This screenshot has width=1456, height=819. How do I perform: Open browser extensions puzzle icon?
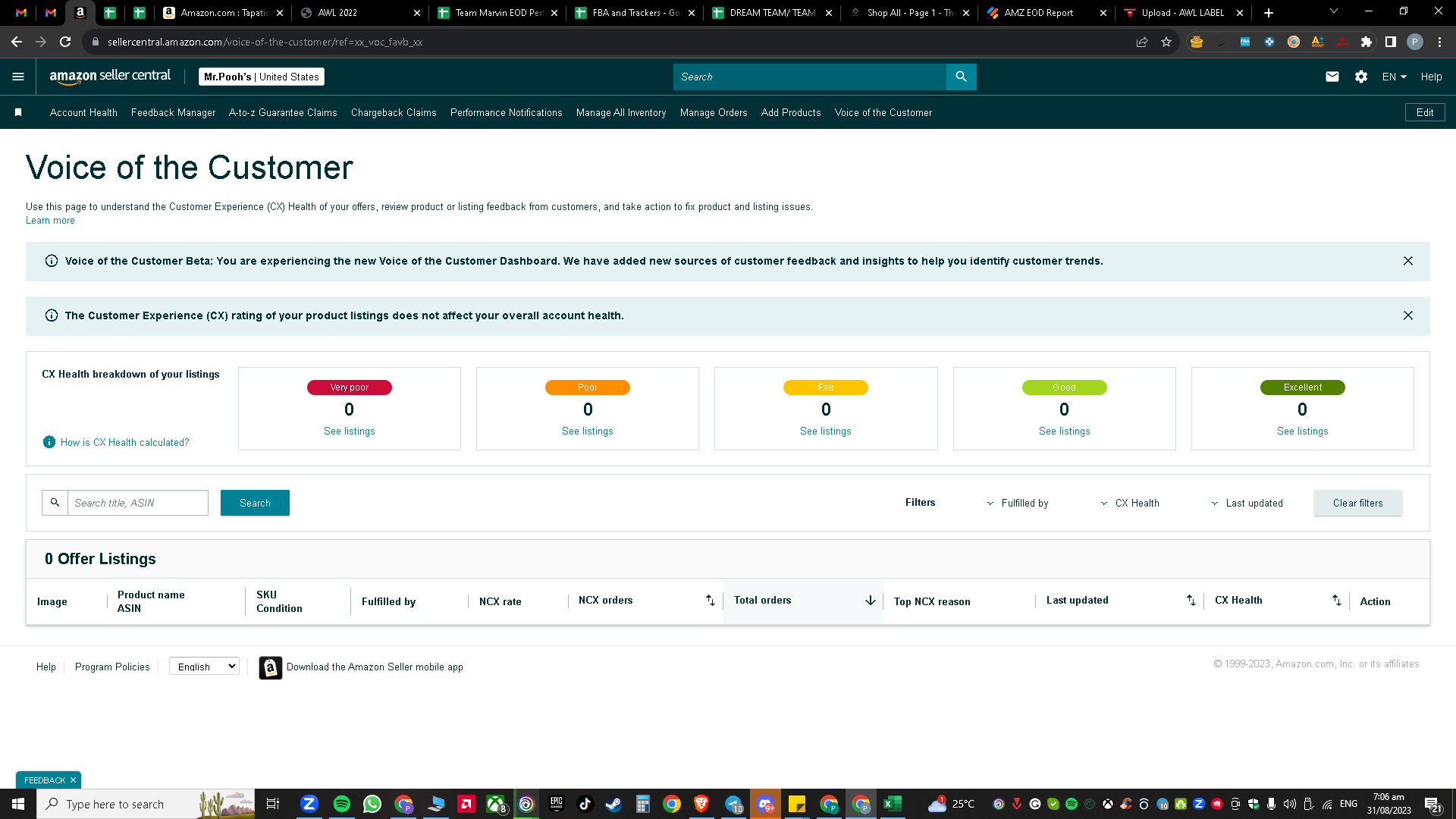(1367, 42)
